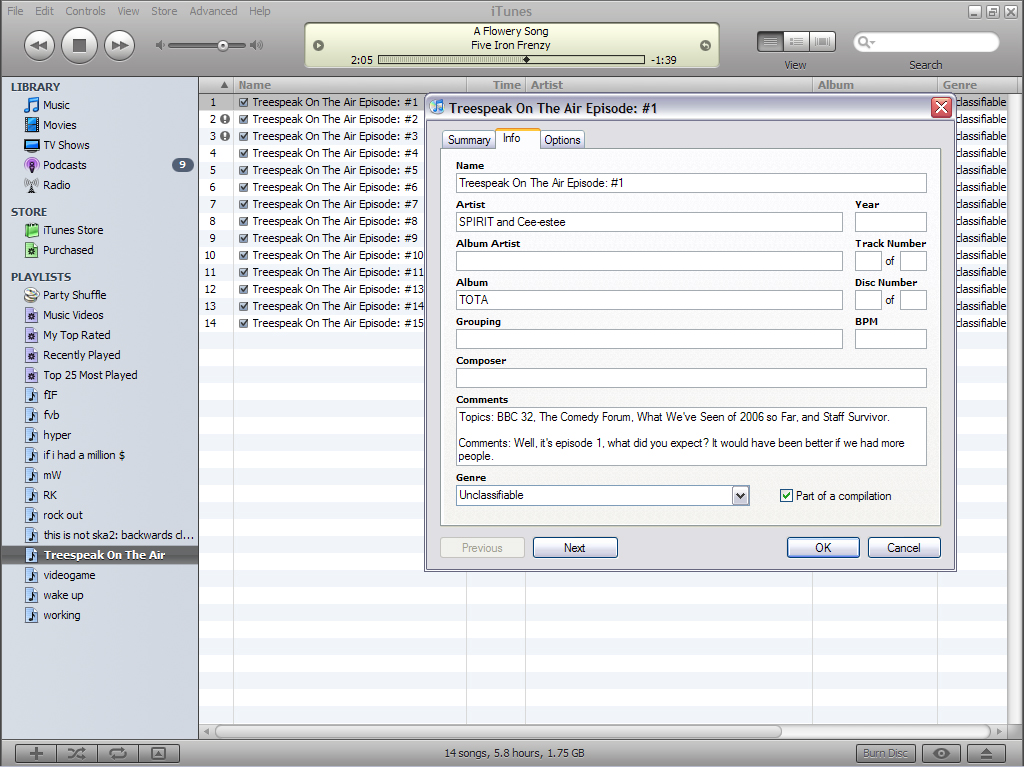Open the Controls menu

tap(86, 11)
